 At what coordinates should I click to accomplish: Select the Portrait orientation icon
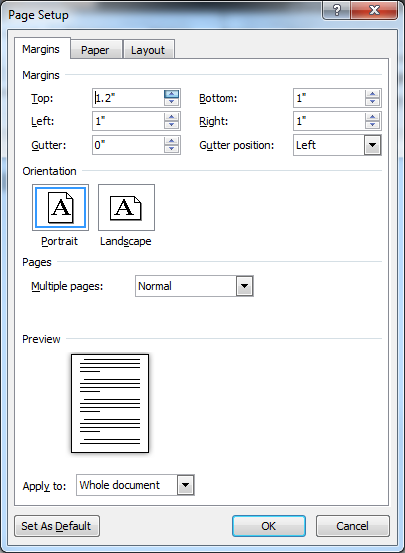60,207
